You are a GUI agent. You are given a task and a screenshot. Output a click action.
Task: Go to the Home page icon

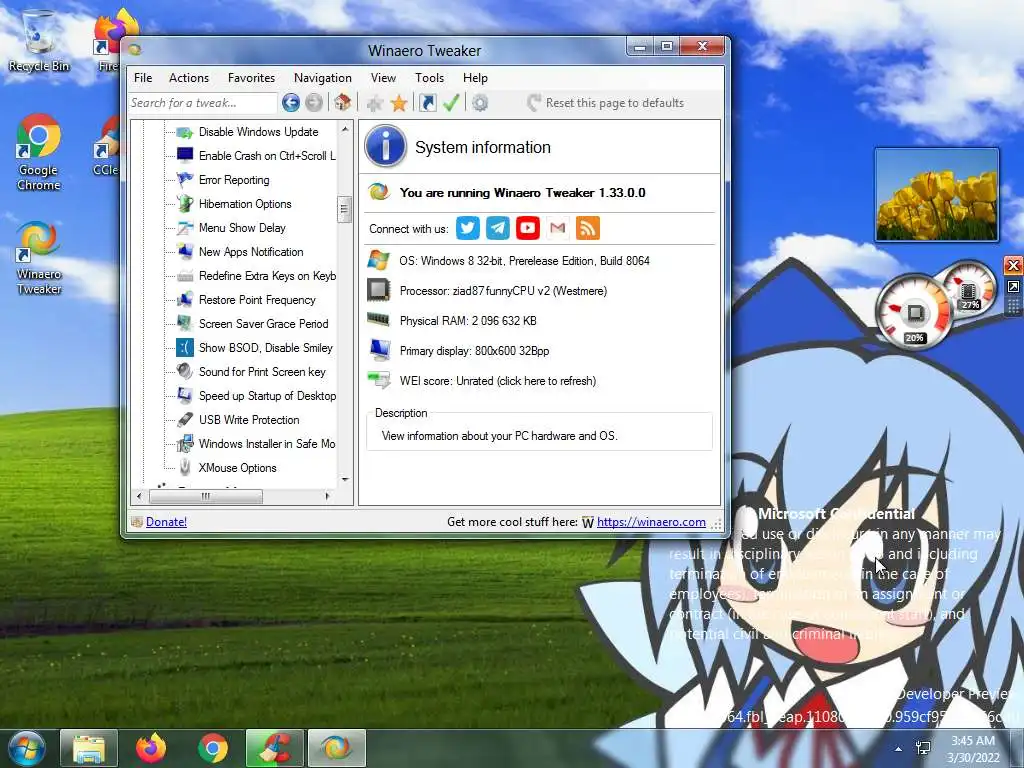pyautogui.click(x=342, y=103)
